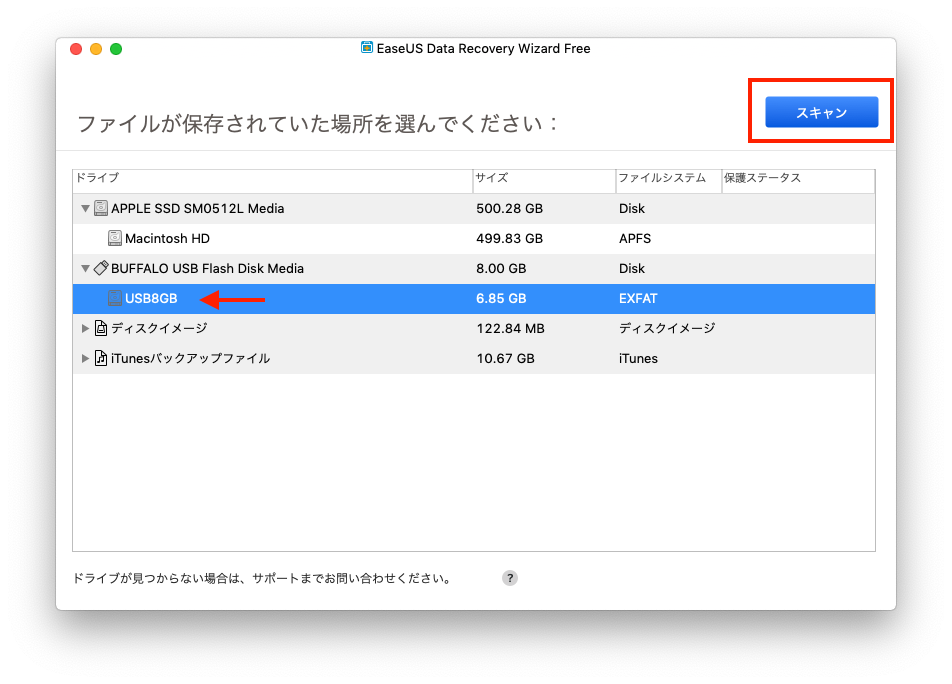Collapse the BUFFALO USB Flash Disk tree
Screen dimensions: 952x684
(85, 269)
